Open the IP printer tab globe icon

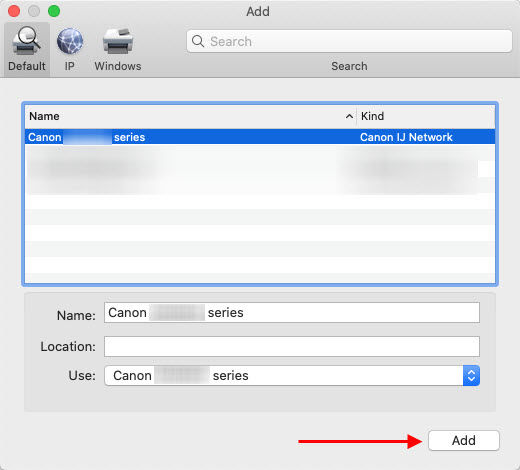tap(70, 41)
